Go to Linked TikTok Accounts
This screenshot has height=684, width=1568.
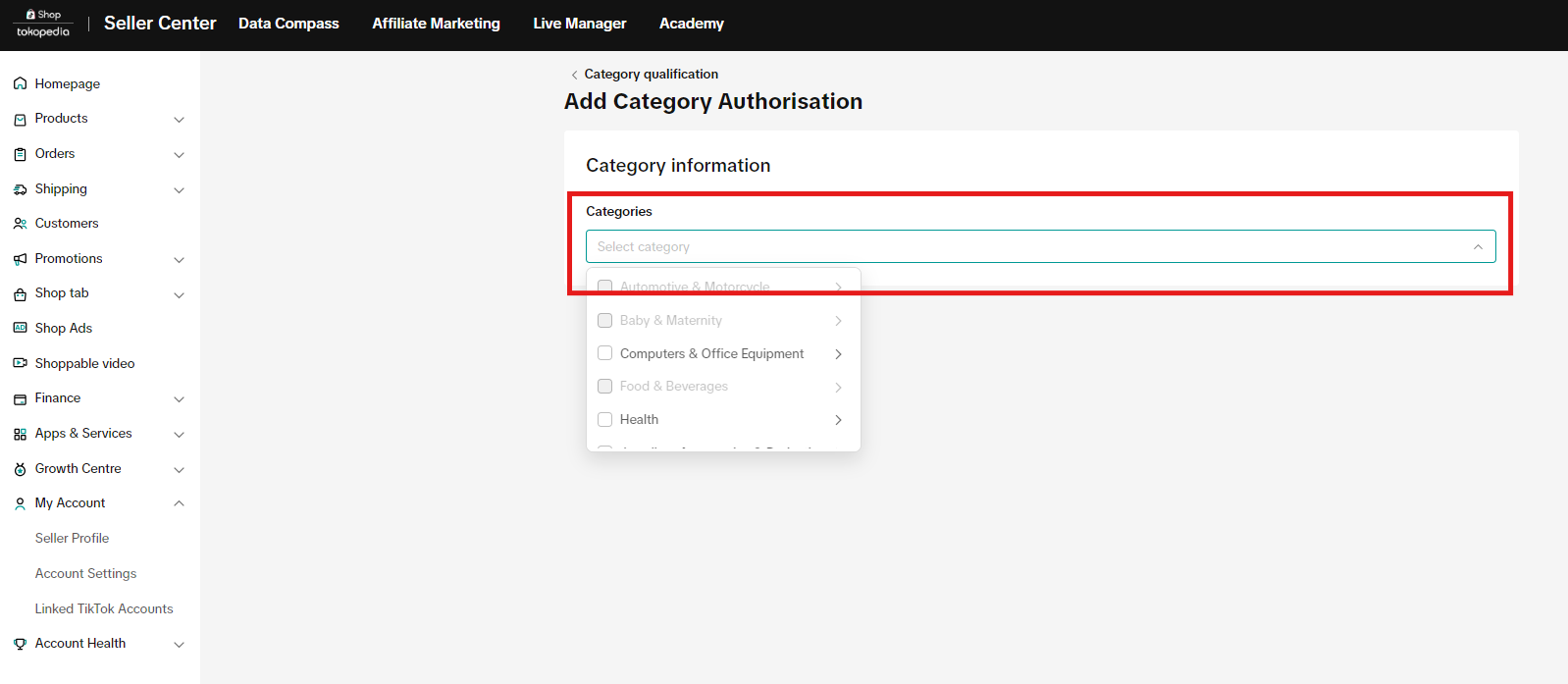click(104, 608)
